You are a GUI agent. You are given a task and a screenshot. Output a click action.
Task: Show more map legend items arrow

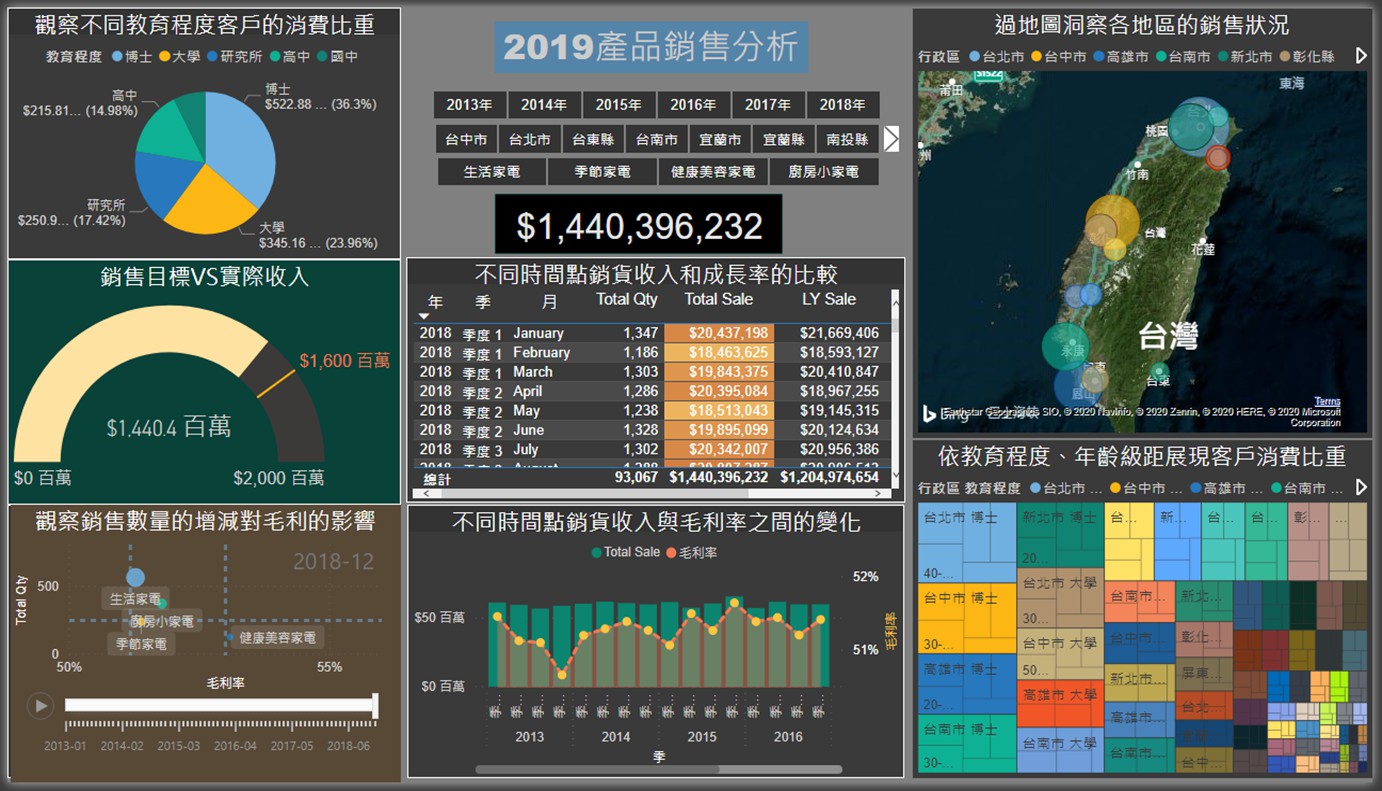1361,56
